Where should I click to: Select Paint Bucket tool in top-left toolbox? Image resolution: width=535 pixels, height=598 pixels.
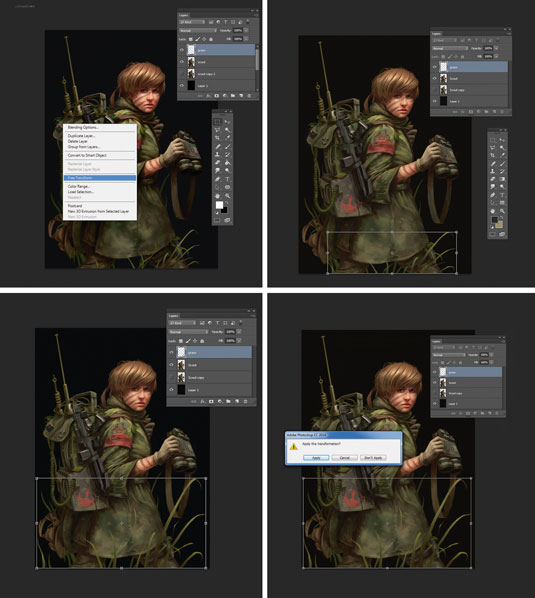pos(227,162)
